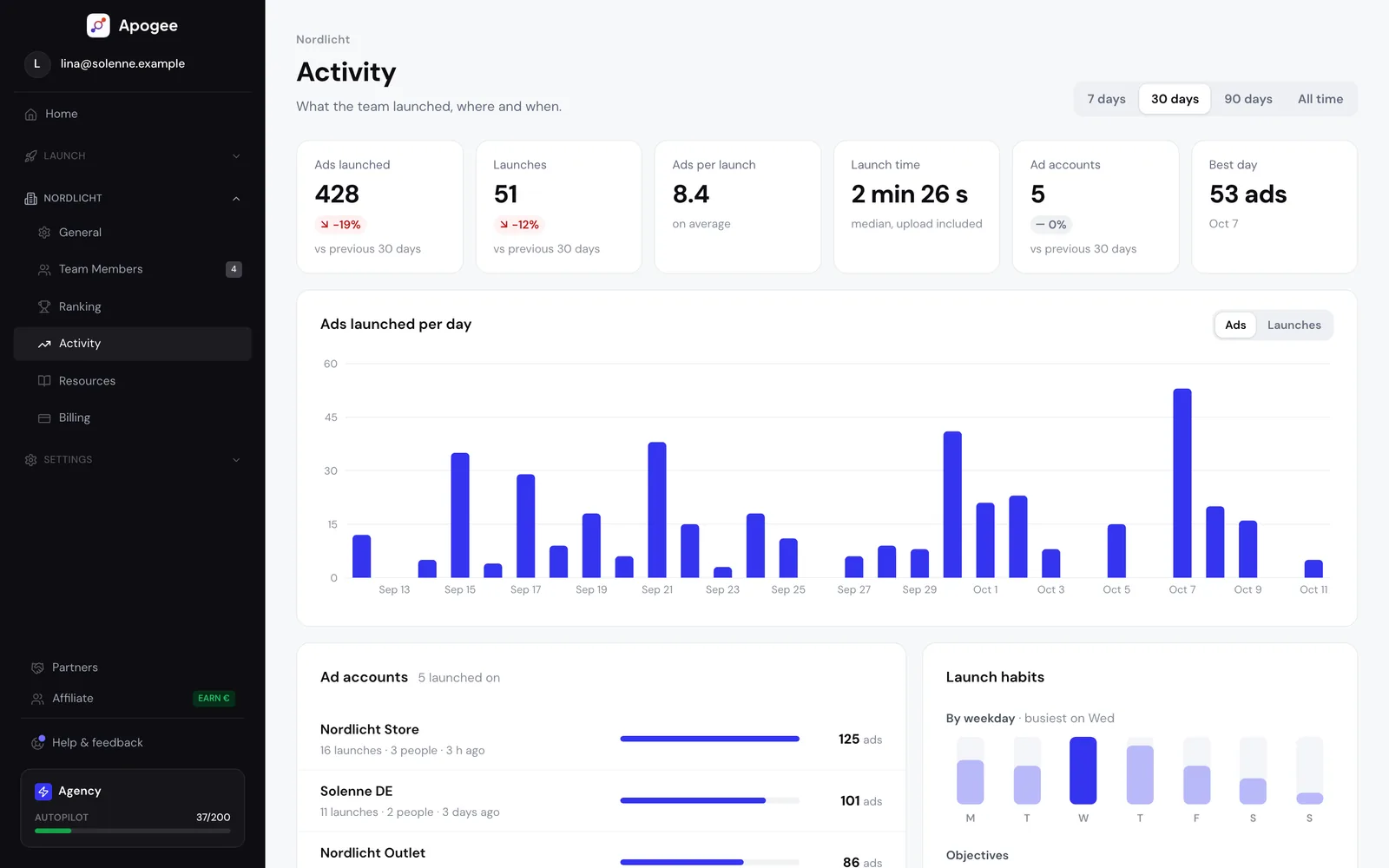This screenshot has width=1389, height=868.
Task: Go to Home in the sidebar
Action: coord(133,114)
